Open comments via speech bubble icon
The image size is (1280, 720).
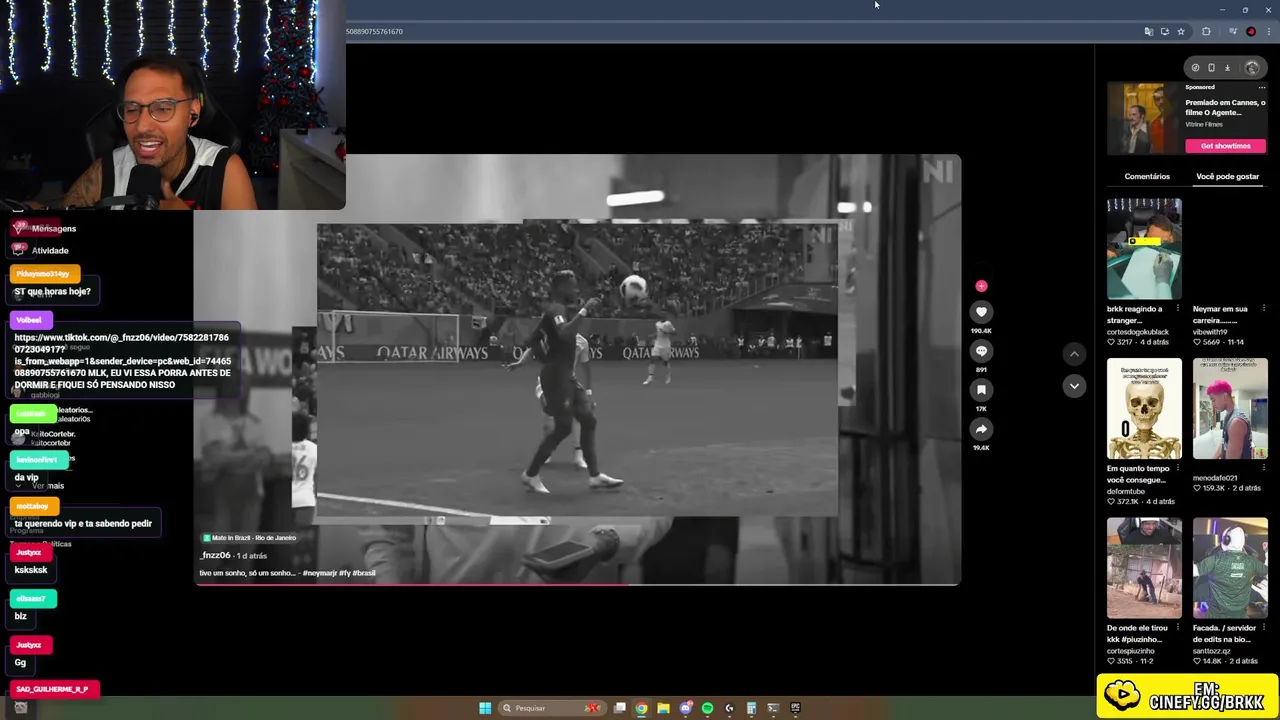(x=981, y=351)
